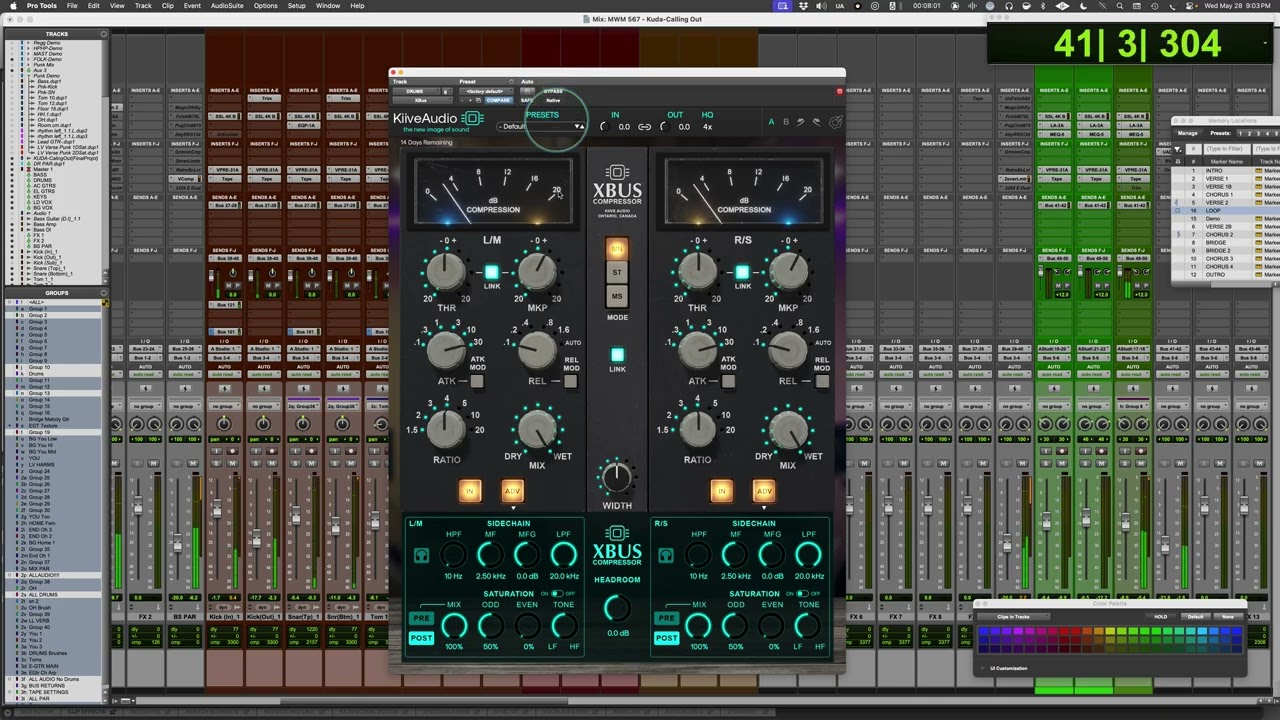Click the BYPASS button in plugin header
Image resolution: width=1280 pixels, height=720 pixels.
click(553, 91)
